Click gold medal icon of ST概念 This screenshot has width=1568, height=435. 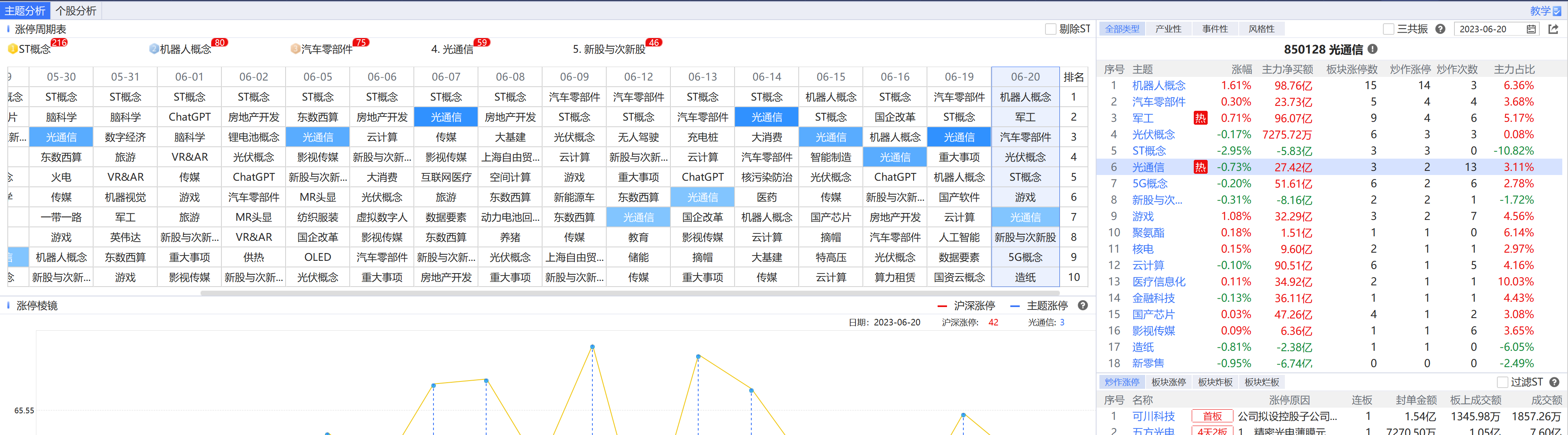pos(13,49)
